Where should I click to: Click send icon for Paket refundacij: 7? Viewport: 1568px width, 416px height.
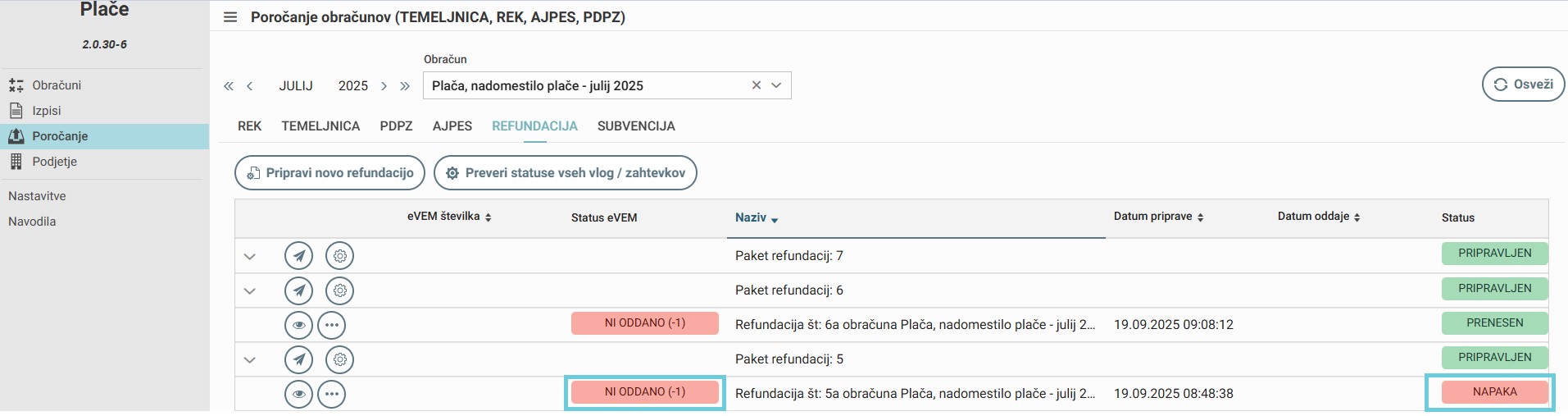[298, 256]
